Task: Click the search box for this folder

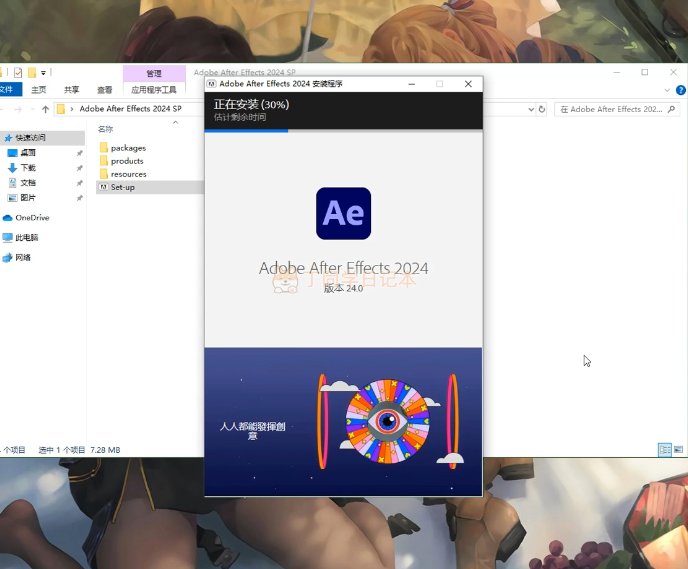Action: [615, 109]
